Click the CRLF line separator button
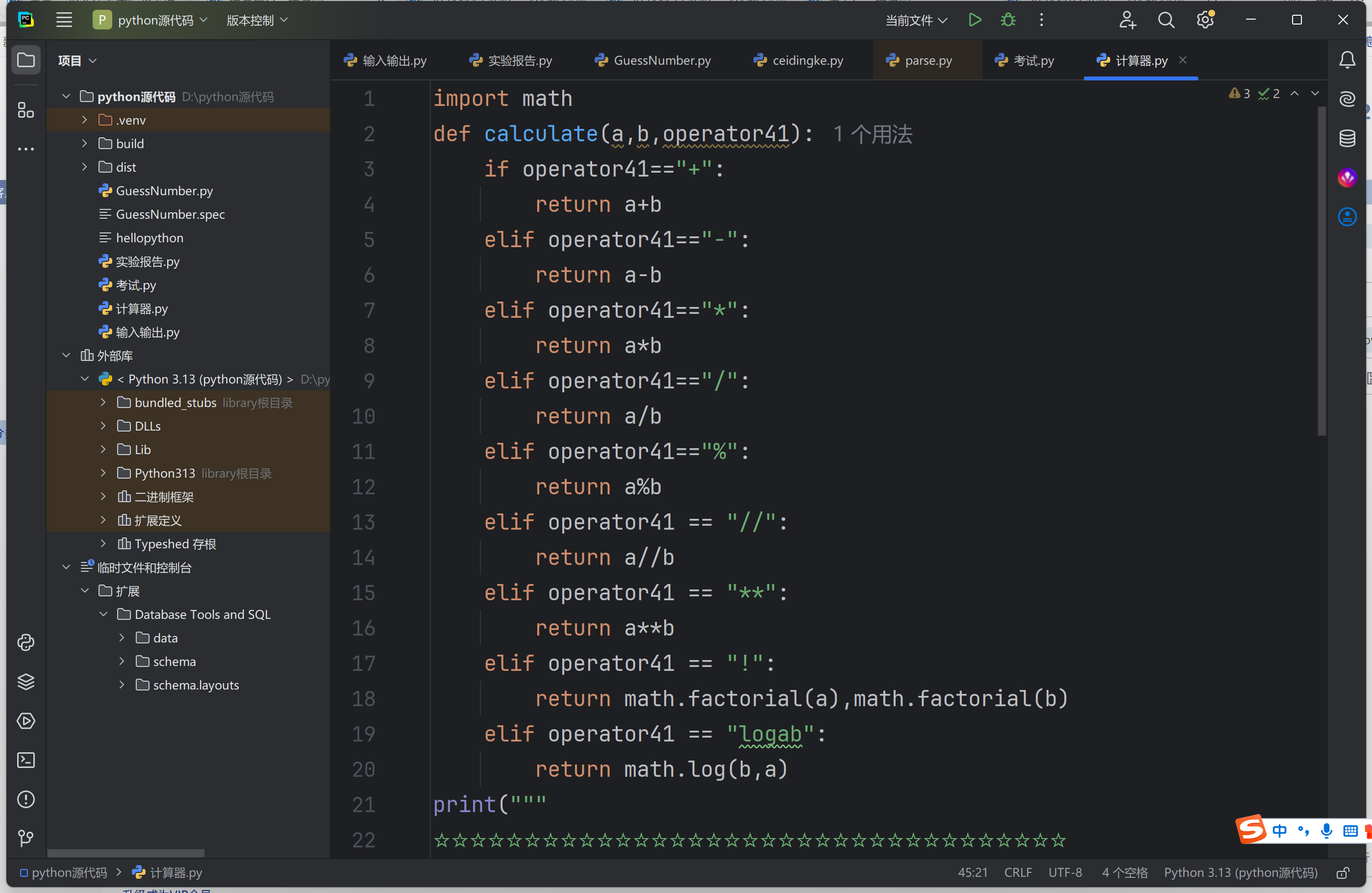The image size is (1372, 893). (x=1018, y=873)
